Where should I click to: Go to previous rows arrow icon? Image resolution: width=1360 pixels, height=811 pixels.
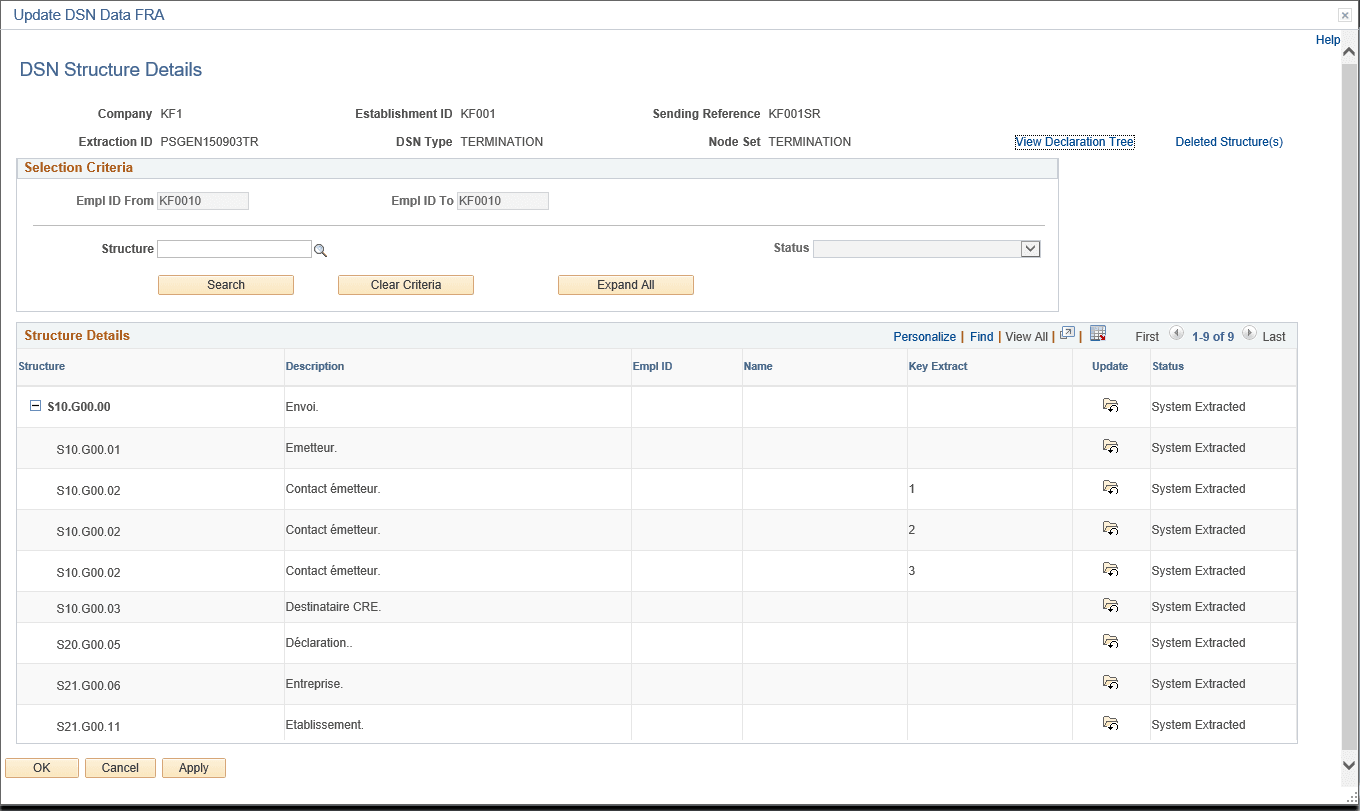[1176, 334]
